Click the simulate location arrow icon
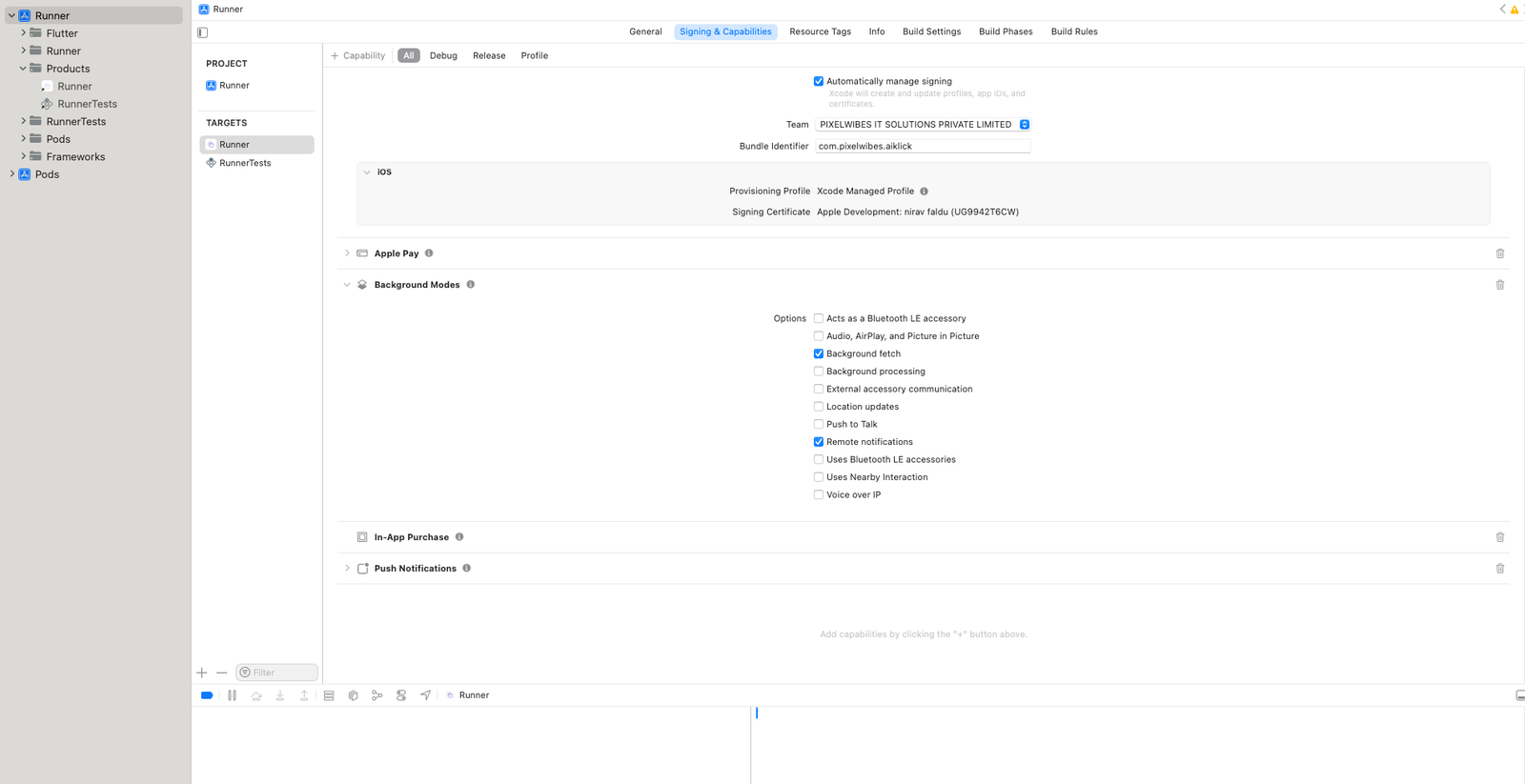This screenshot has height=784, width=1525. click(x=425, y=695)
